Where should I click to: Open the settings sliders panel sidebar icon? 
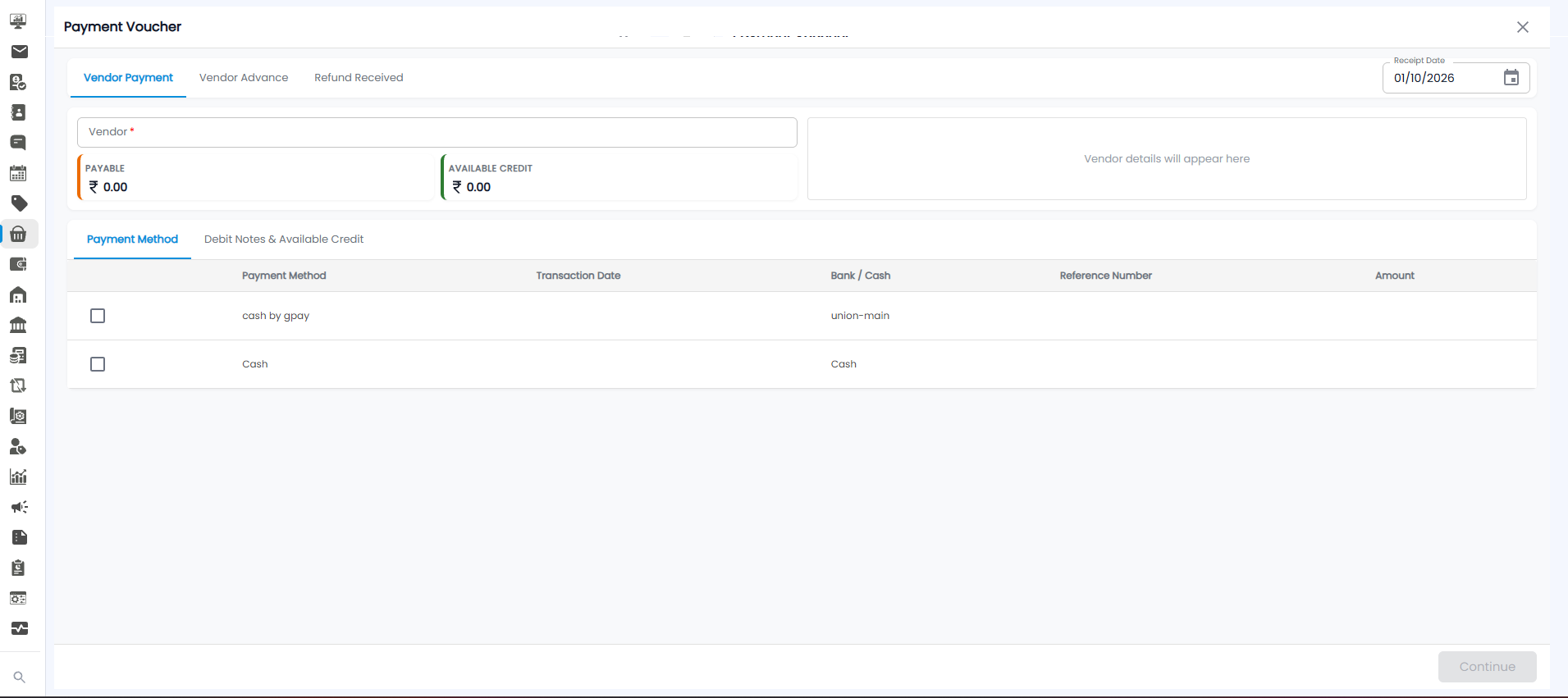(18, 598)
